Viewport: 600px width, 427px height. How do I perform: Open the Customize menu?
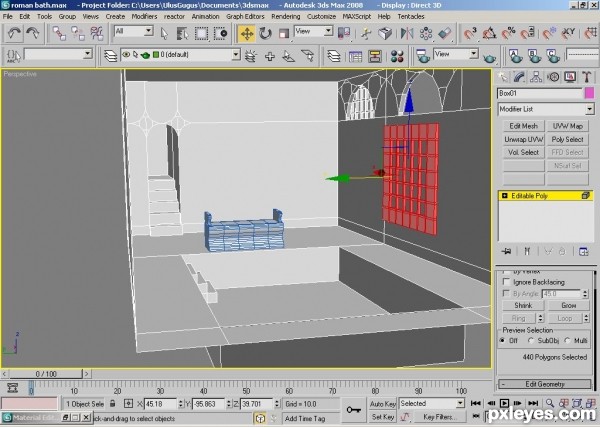[321, 16]
